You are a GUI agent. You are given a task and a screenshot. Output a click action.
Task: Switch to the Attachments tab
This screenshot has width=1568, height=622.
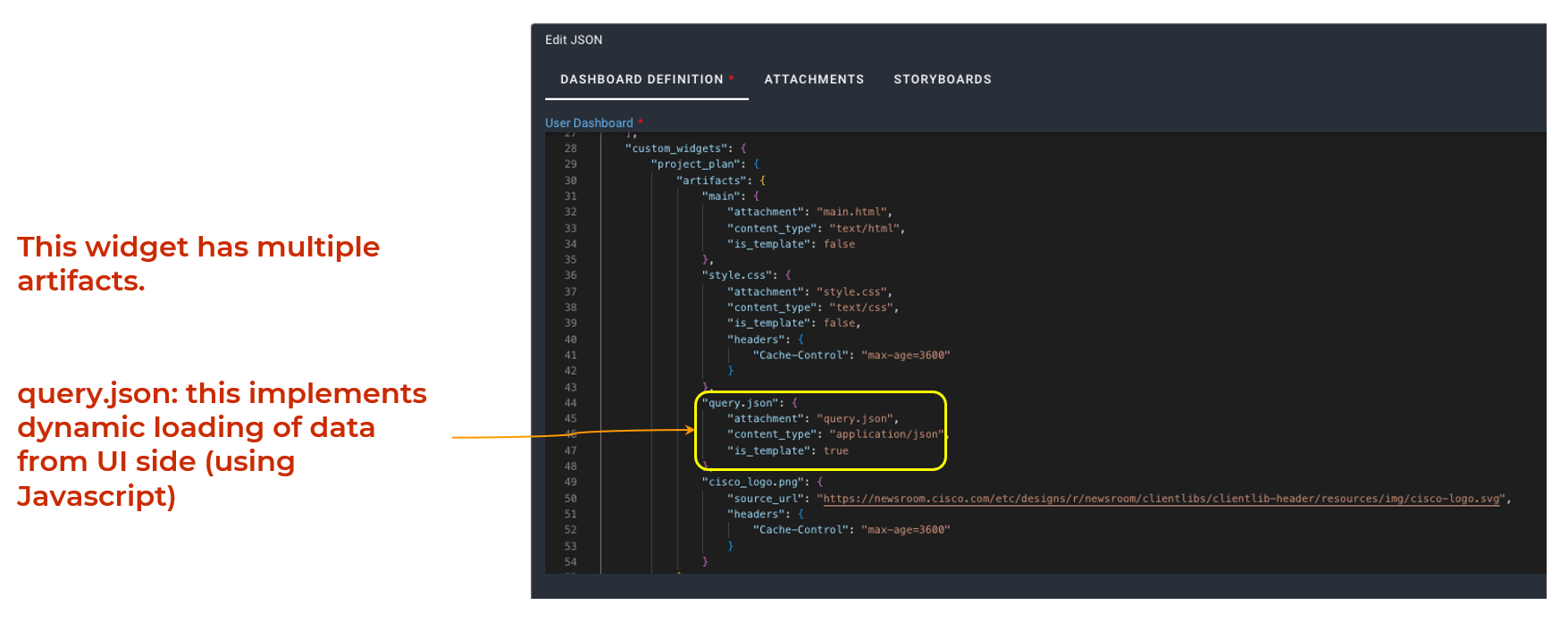click(814, 80)
